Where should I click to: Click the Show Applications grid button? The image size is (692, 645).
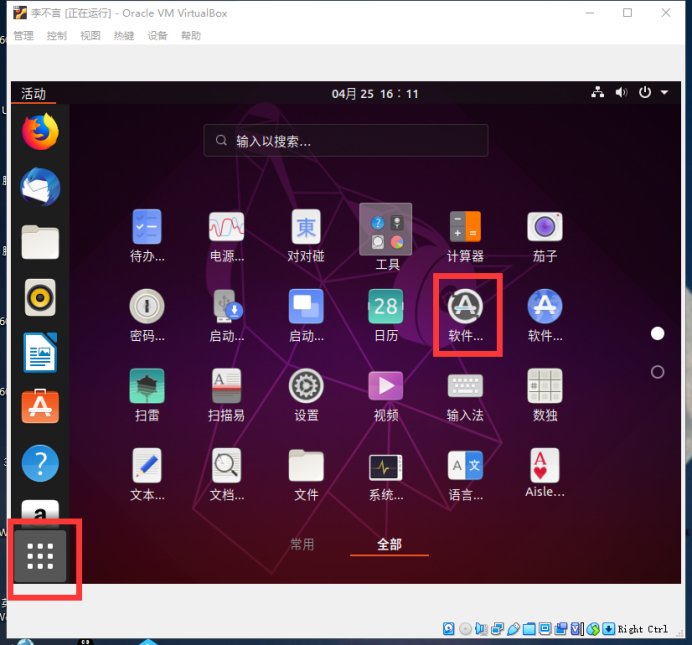[x=40, y=556]
